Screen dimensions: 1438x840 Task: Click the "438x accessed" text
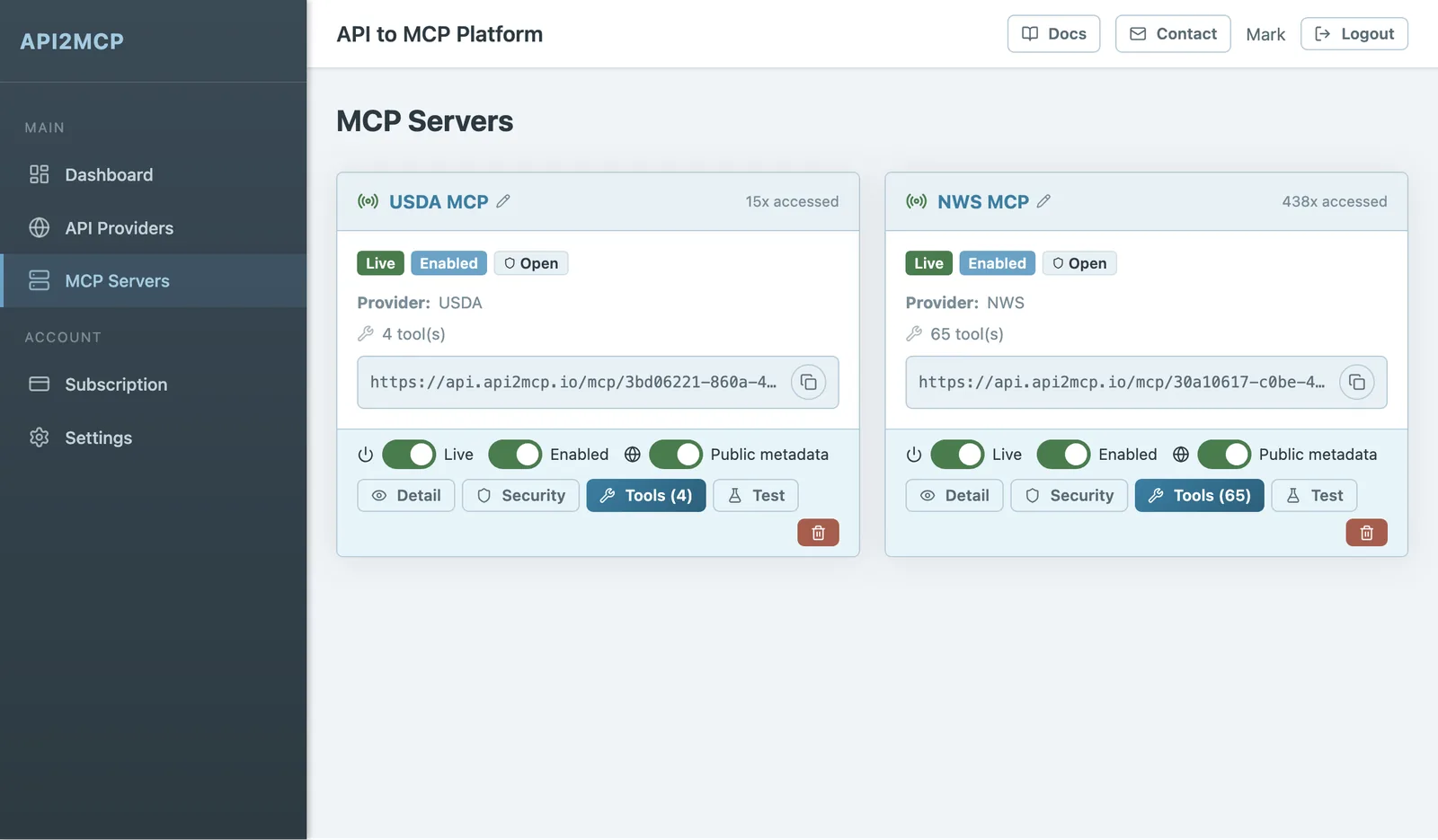coord(1335,201)
